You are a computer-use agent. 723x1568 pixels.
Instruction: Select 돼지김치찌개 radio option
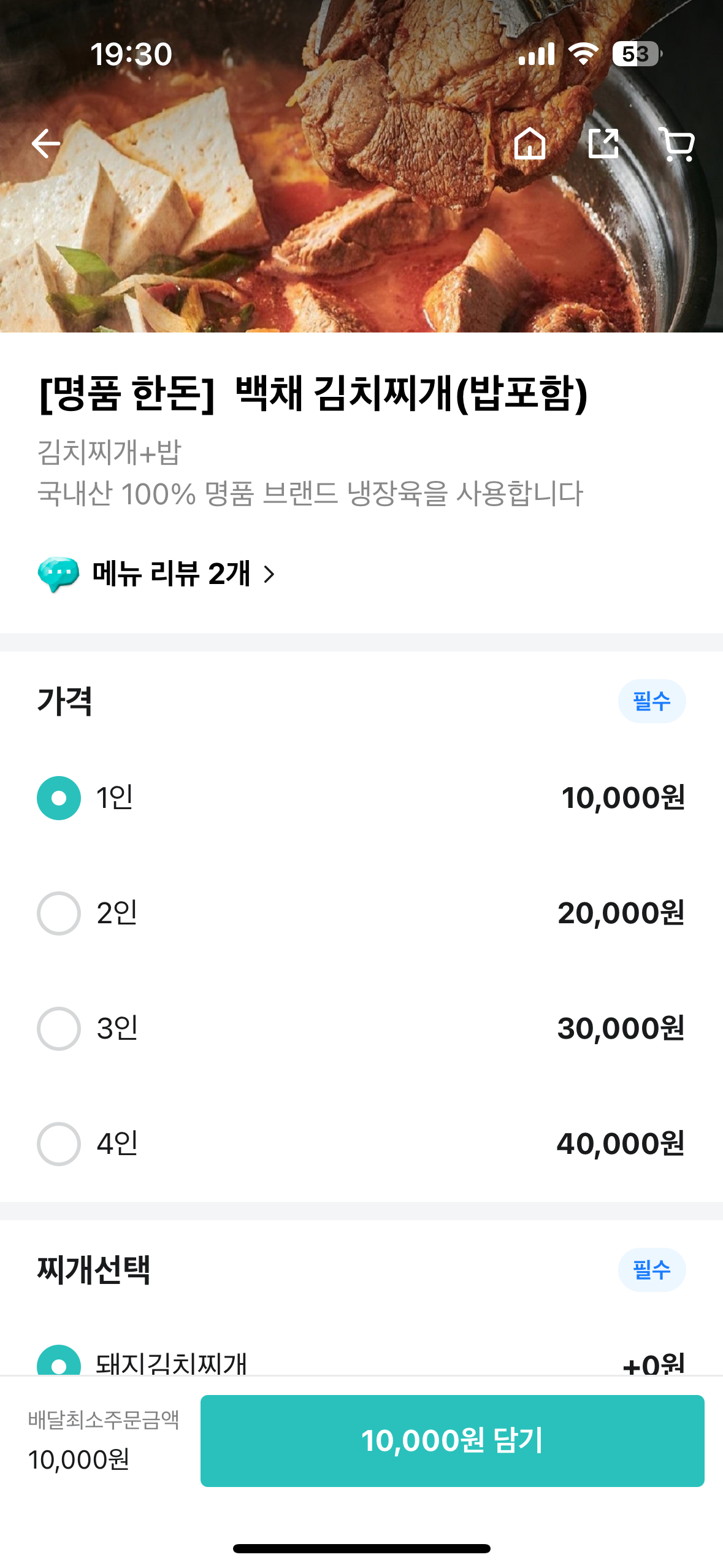click(59, 1360)
